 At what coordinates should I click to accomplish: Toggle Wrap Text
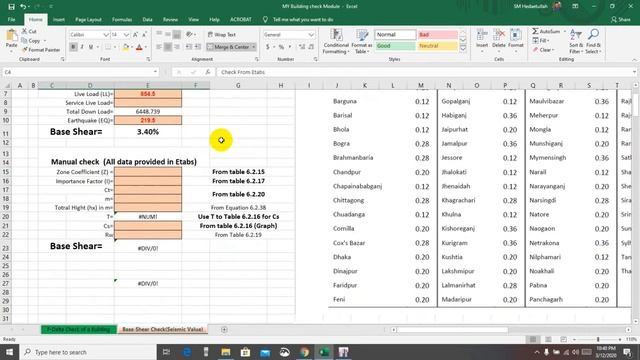tap(222, 35)
